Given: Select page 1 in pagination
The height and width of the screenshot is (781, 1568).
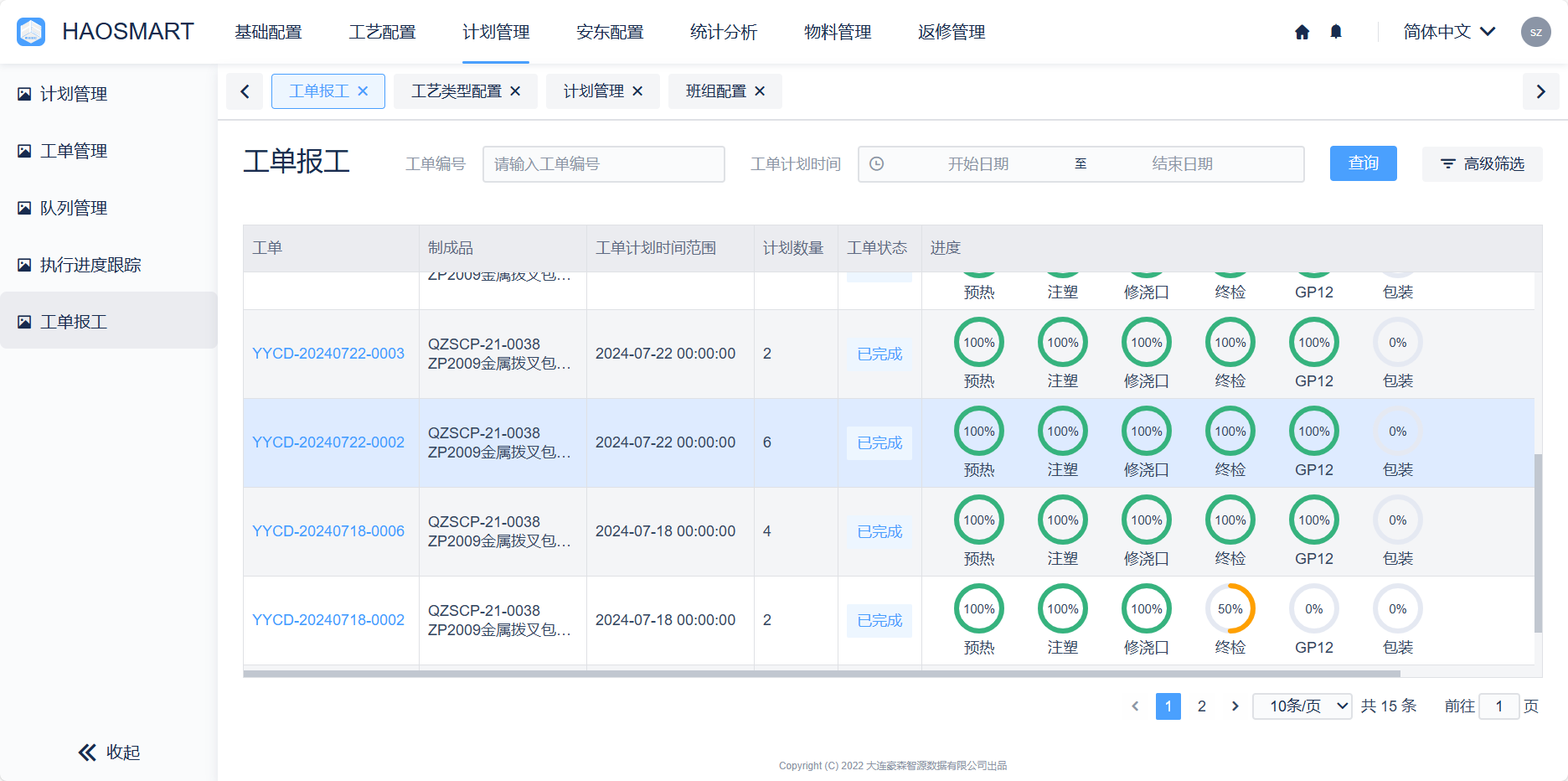Looking at the screenshot, I should (1168, 706).
